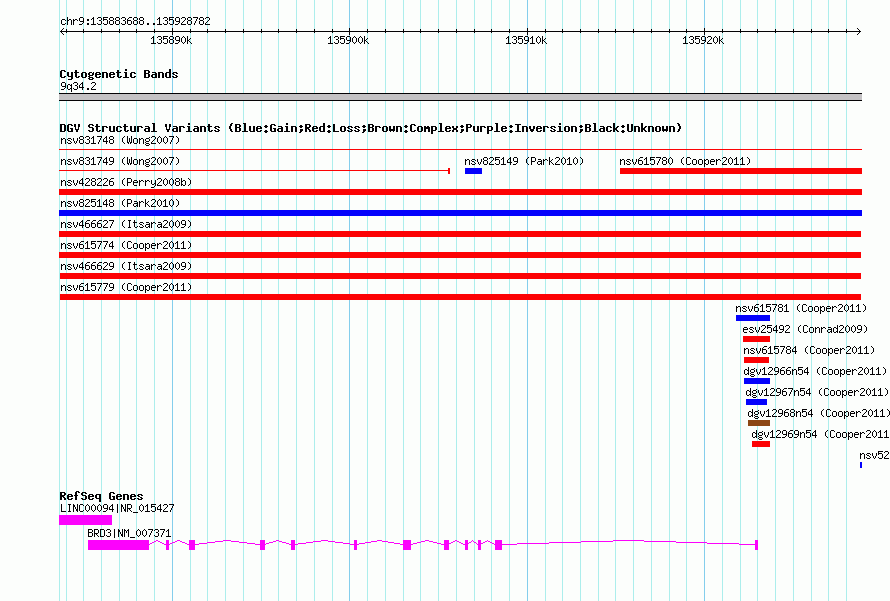The image size is (890, 601).
Task: Click the nsv428226 (Perry2008b) label
Action: [126, 182]
